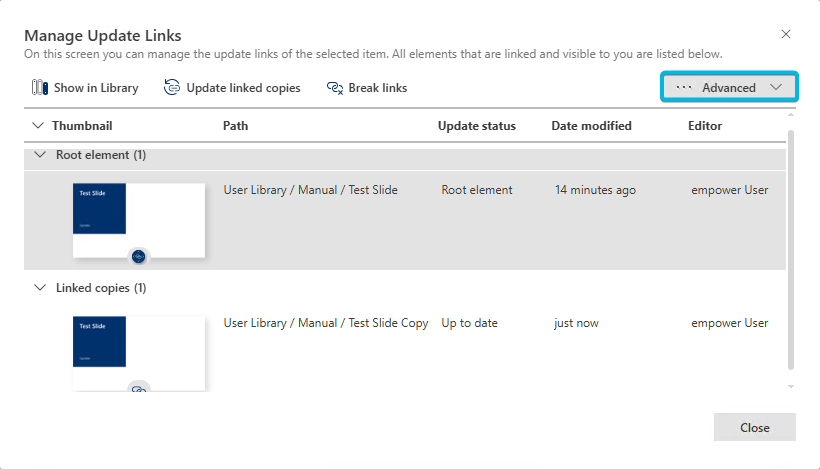The image size is (820, 469).
Task: Click the 'Up to date' status cell
Action: click(469, 323)
